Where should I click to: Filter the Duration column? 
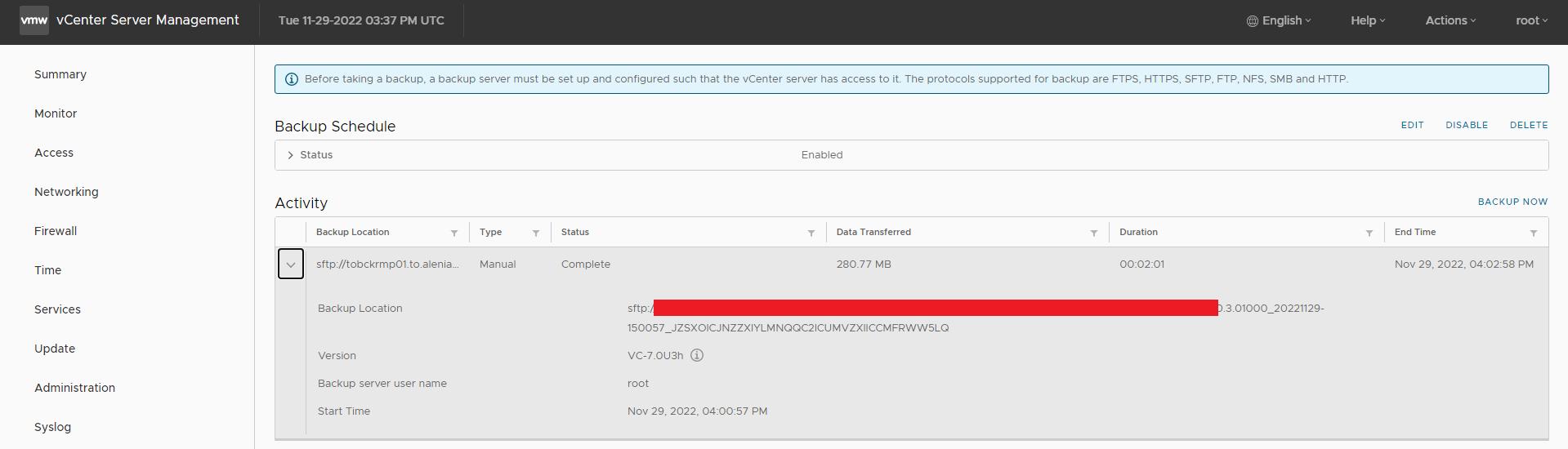tap(1369, 233)
